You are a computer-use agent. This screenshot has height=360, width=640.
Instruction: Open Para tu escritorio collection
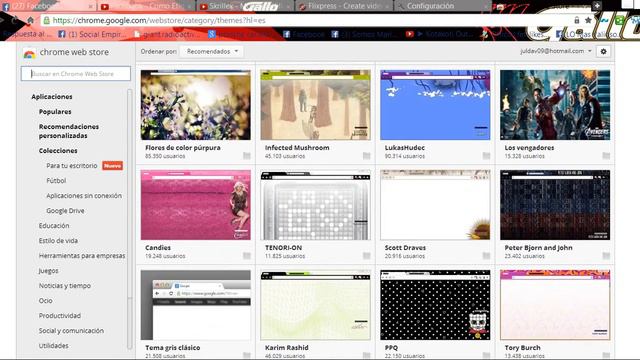pos(71,166)
